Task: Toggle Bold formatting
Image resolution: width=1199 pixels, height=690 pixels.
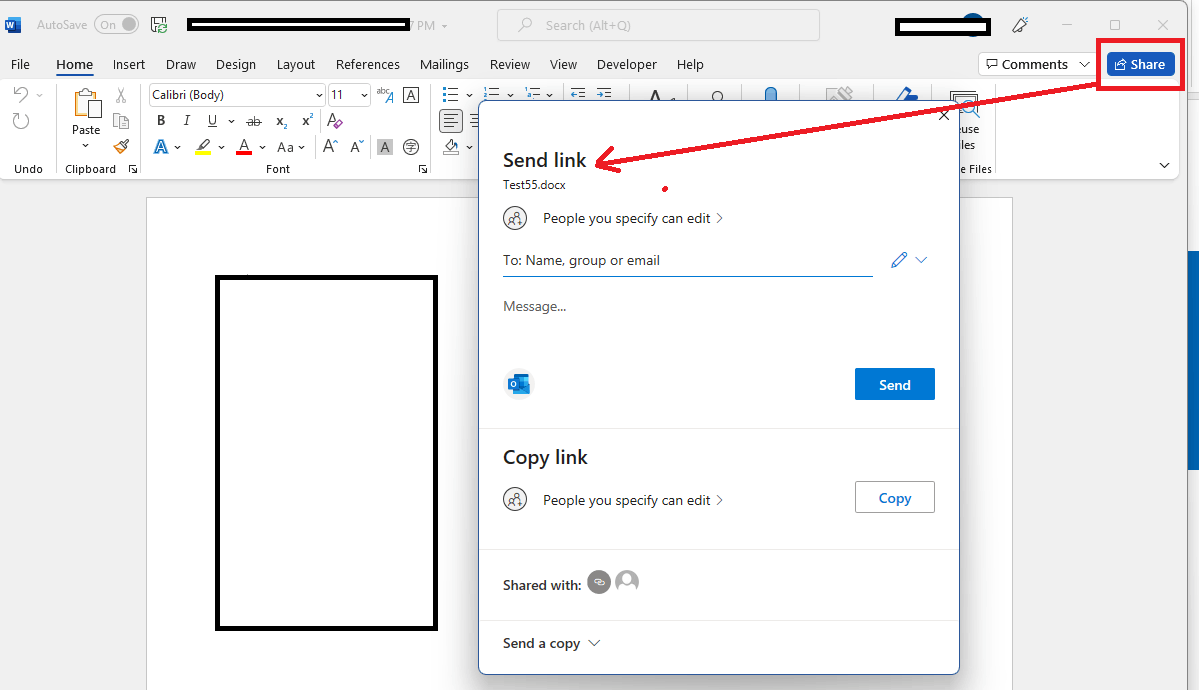Action: [x=161, y=121]
